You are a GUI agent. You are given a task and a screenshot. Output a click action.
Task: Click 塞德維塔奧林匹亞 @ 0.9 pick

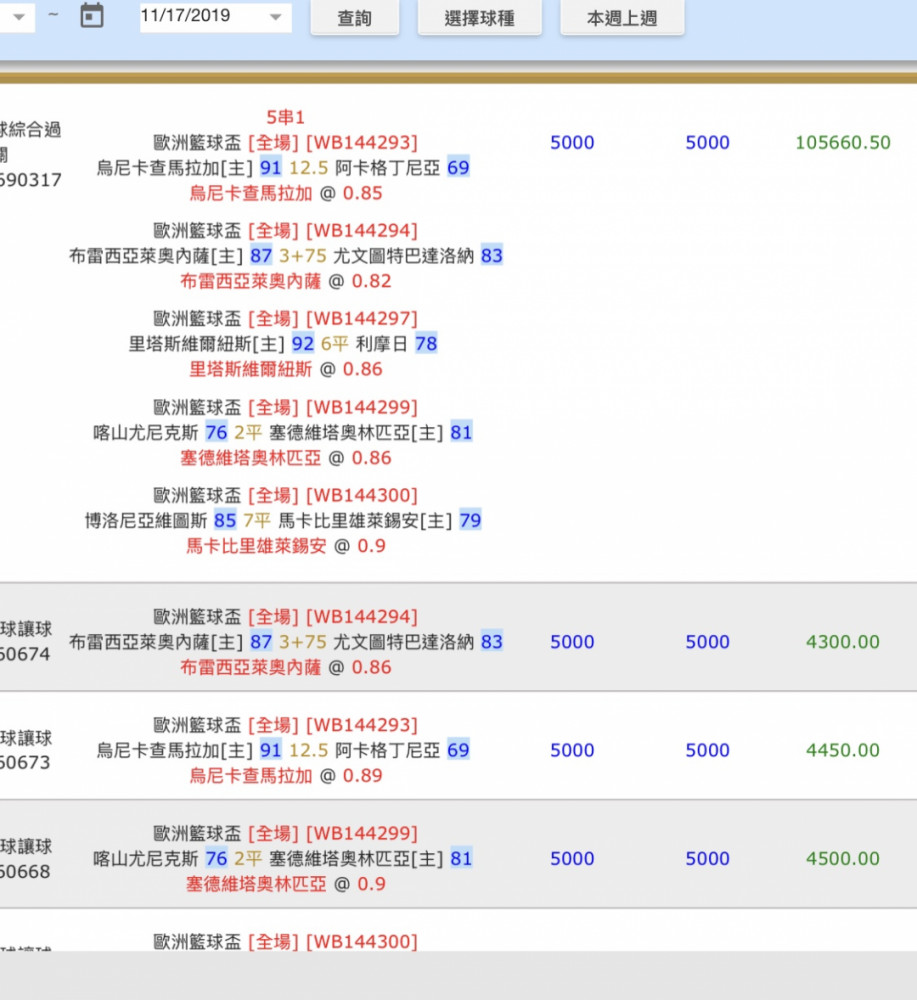pyautogui.click(x=286, y=884)
